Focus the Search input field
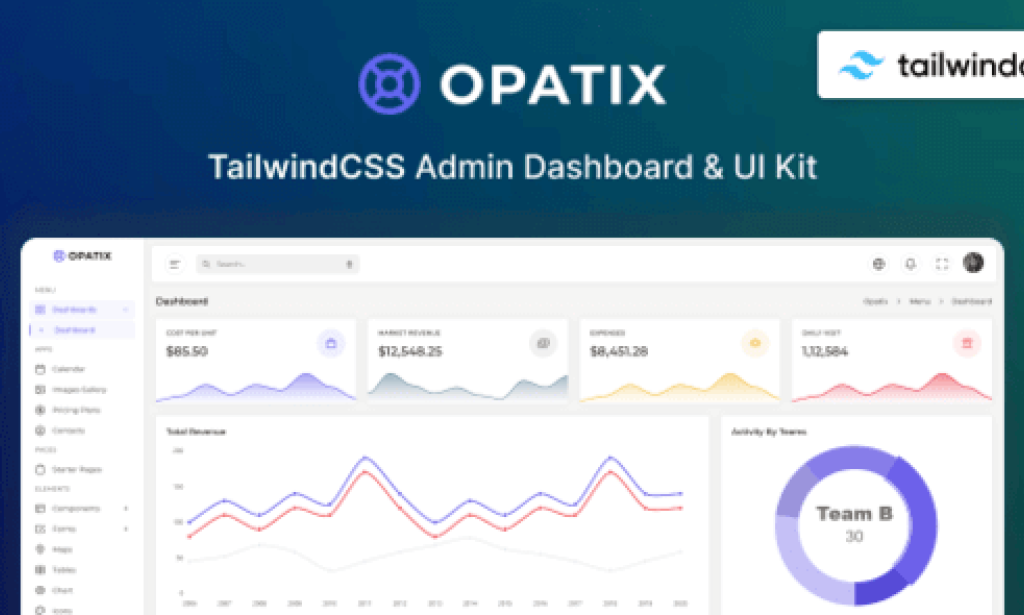This screenshot has height=615, width=1024. pos(278,264)
